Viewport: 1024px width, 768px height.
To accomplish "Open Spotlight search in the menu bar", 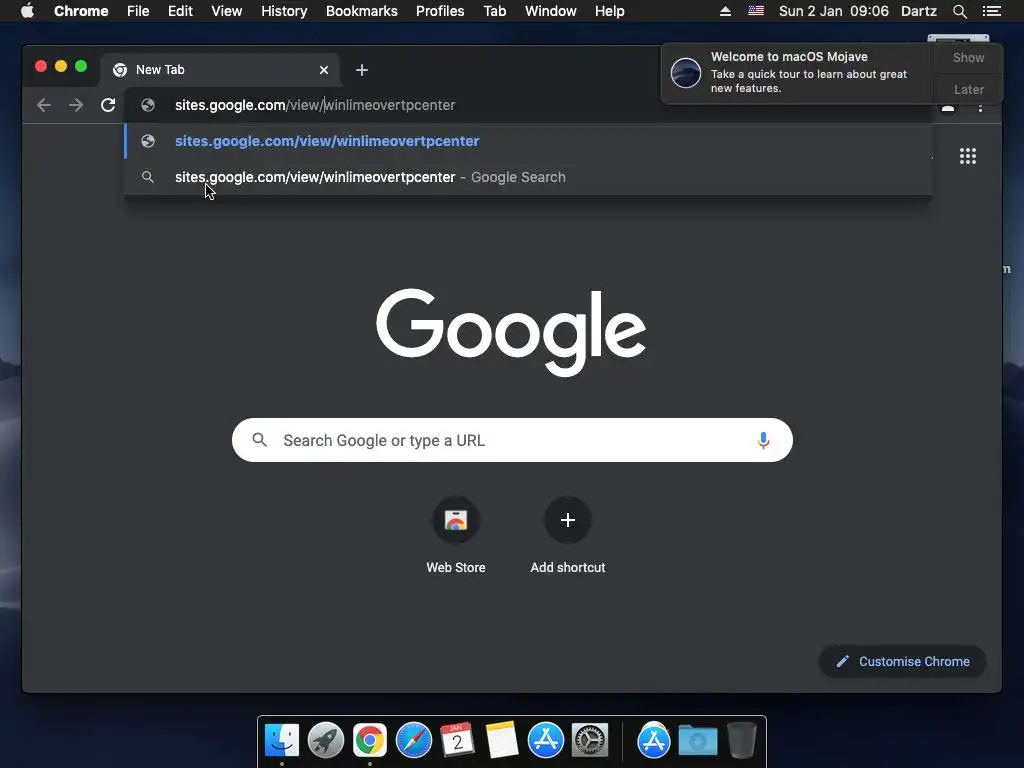I will click(x=959, y=11).
